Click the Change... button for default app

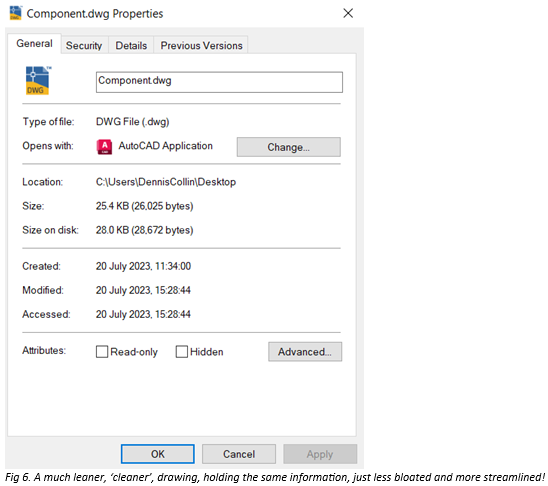coord(289,147)
